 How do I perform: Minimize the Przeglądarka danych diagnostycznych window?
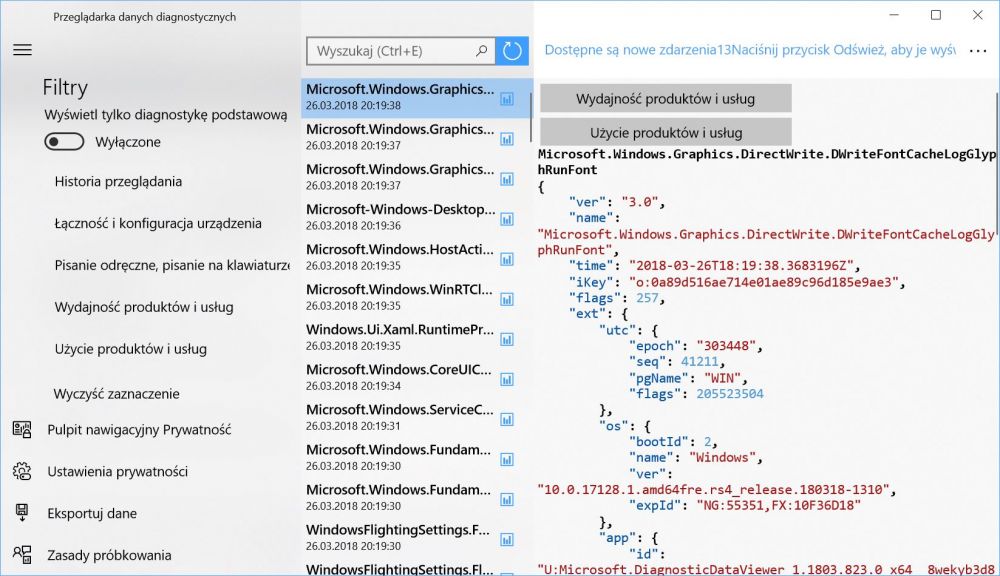894,15
